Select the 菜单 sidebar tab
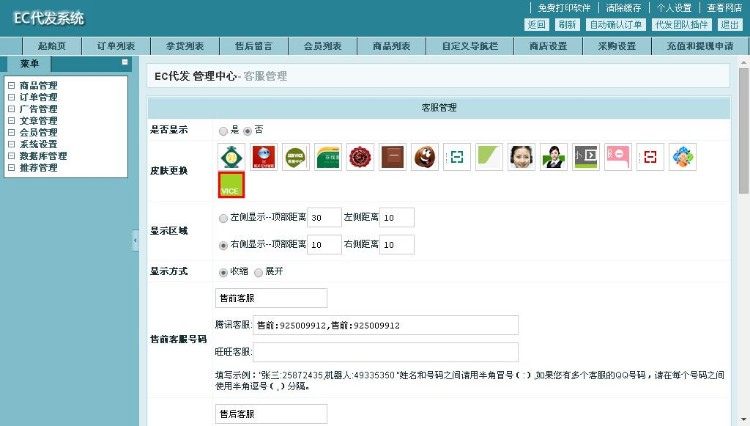750x426 pixels. click(x=29, y=64)
